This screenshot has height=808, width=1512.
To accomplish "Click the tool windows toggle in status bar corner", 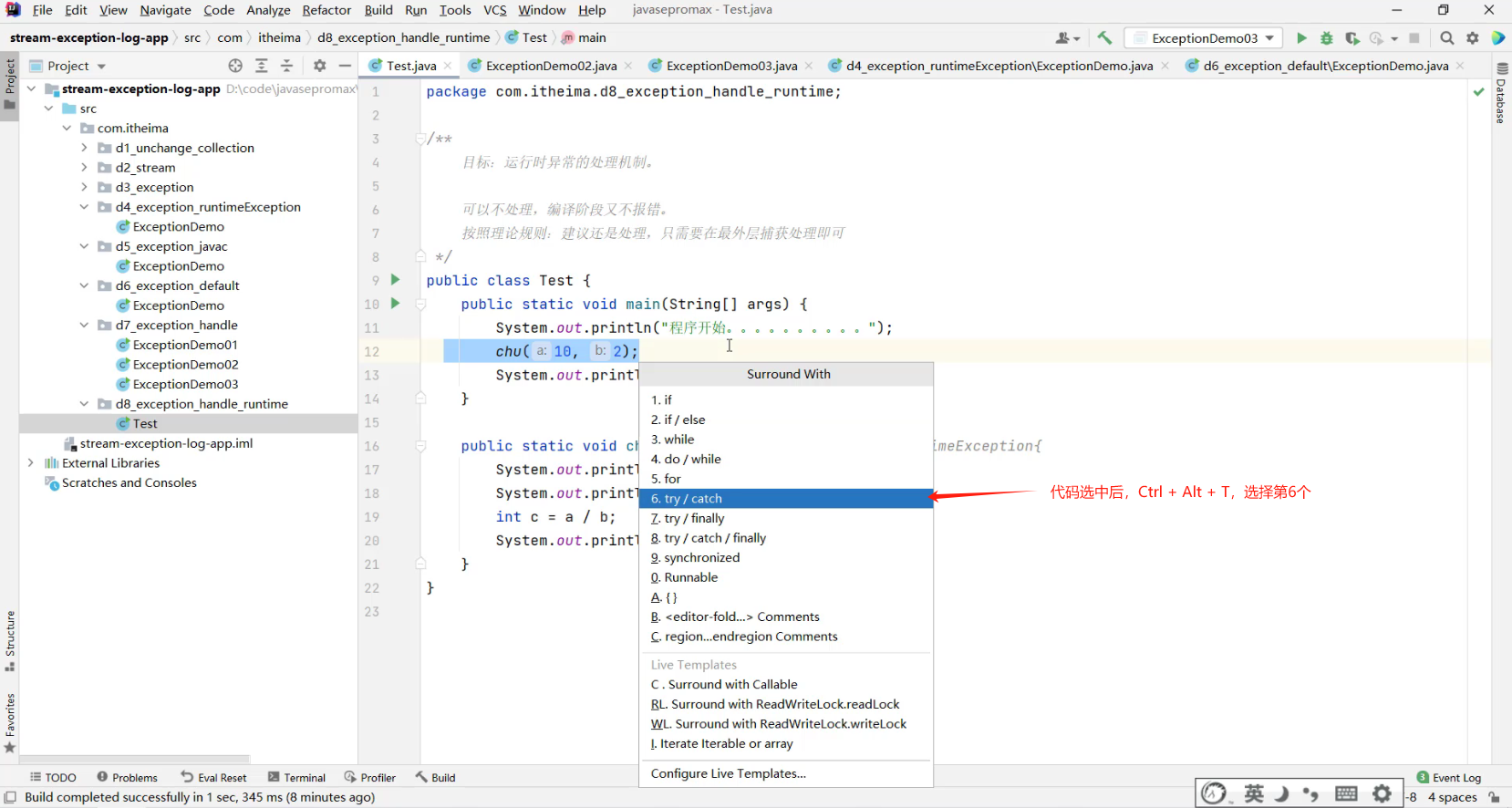I will [10, 797].
